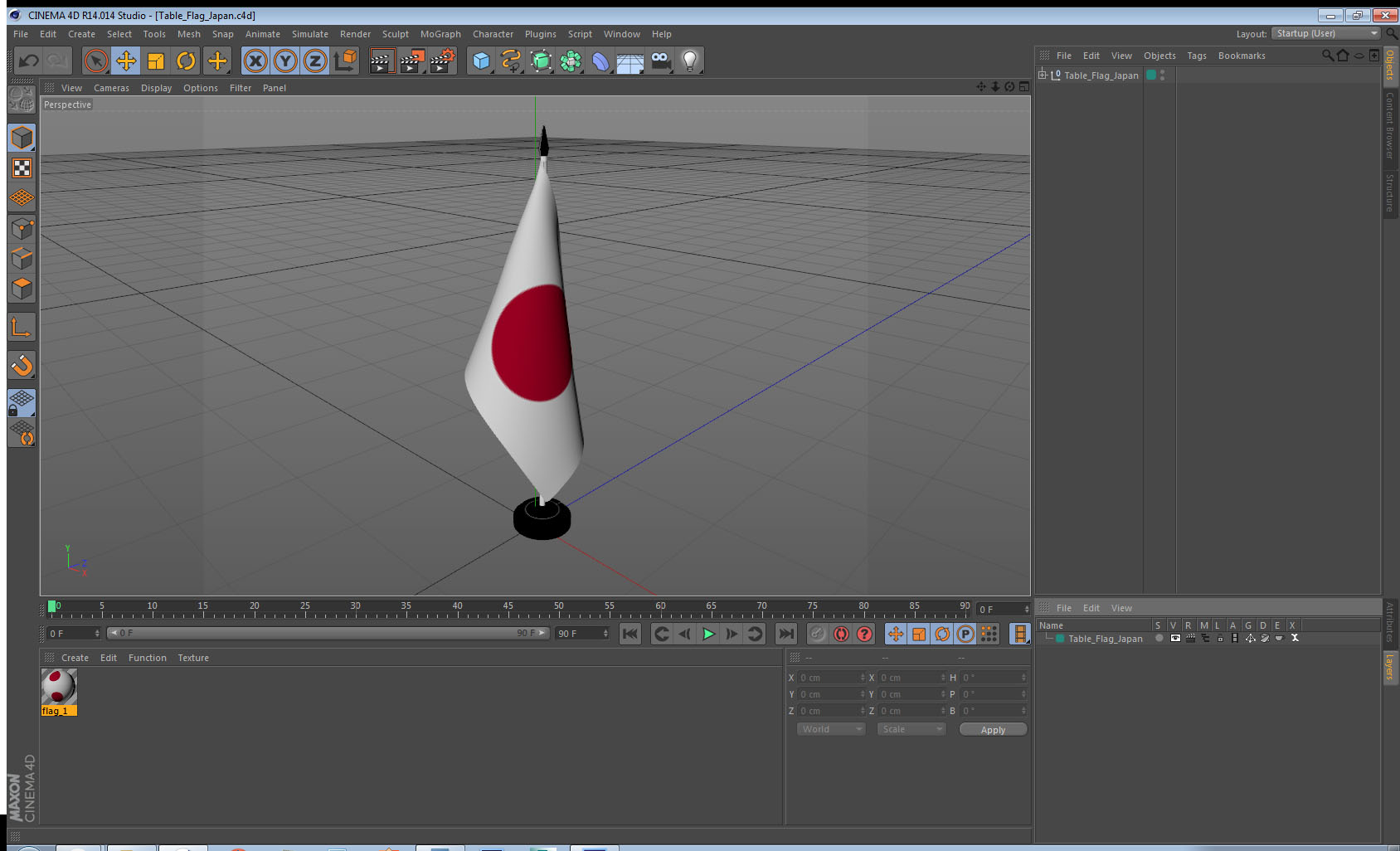
Task: Select Table_Flag_Japan in Object Manager
Action: coord(1101,75)
